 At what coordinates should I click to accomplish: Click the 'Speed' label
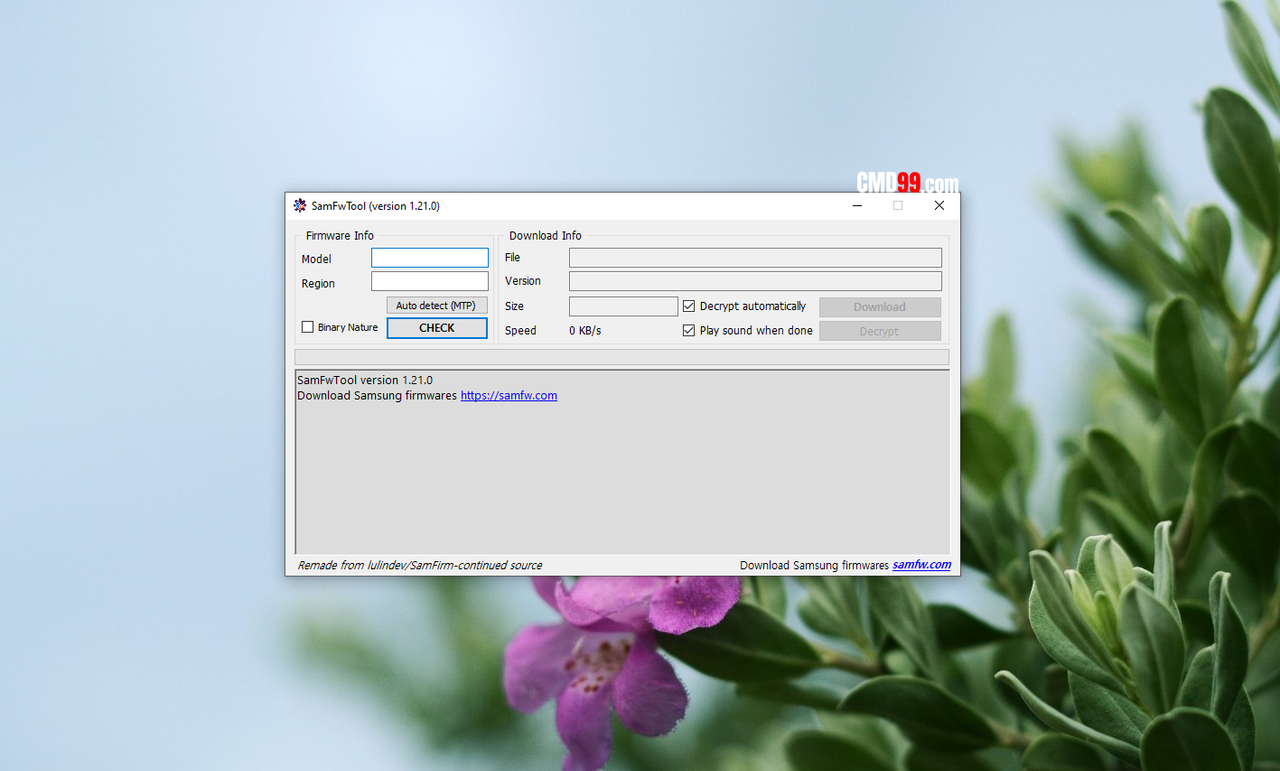[x=520, y=331]
